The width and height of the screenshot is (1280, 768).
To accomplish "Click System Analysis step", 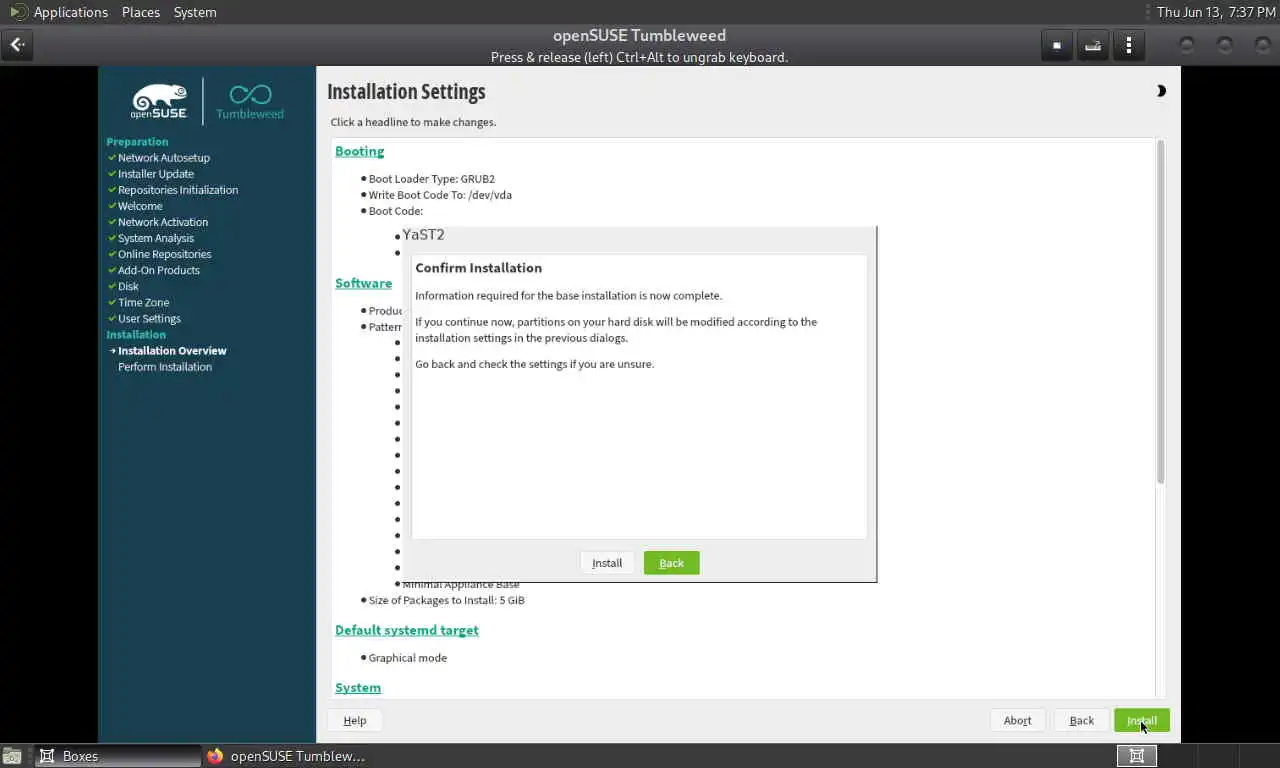I will point(156,238).
